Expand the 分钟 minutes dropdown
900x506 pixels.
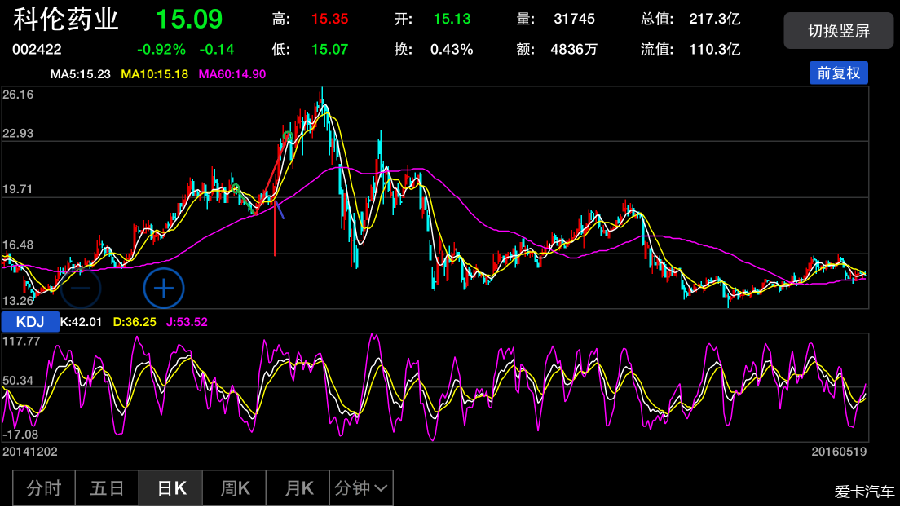[361, 488]
